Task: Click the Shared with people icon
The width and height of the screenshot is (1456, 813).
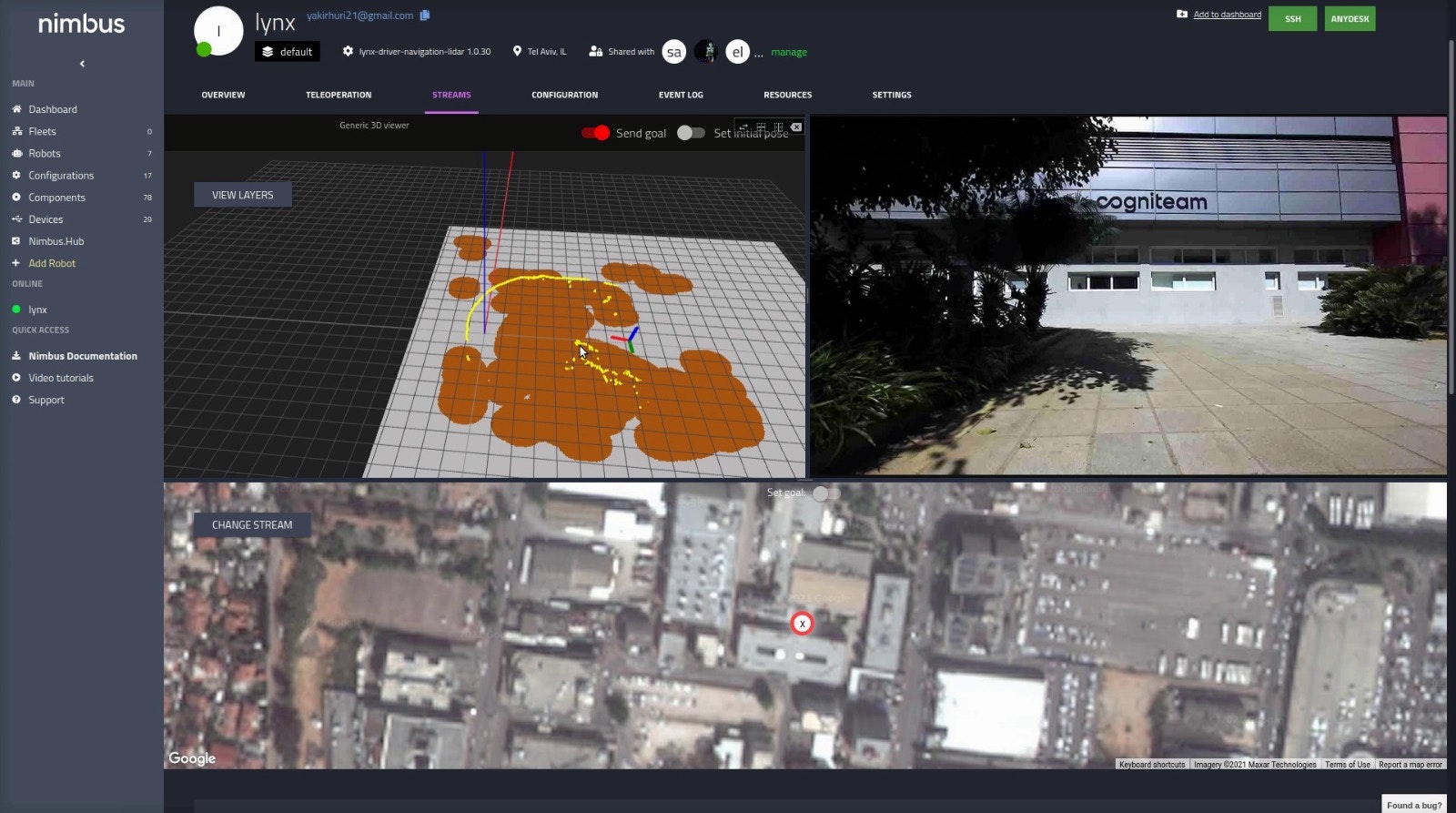Action: [595, 52]
